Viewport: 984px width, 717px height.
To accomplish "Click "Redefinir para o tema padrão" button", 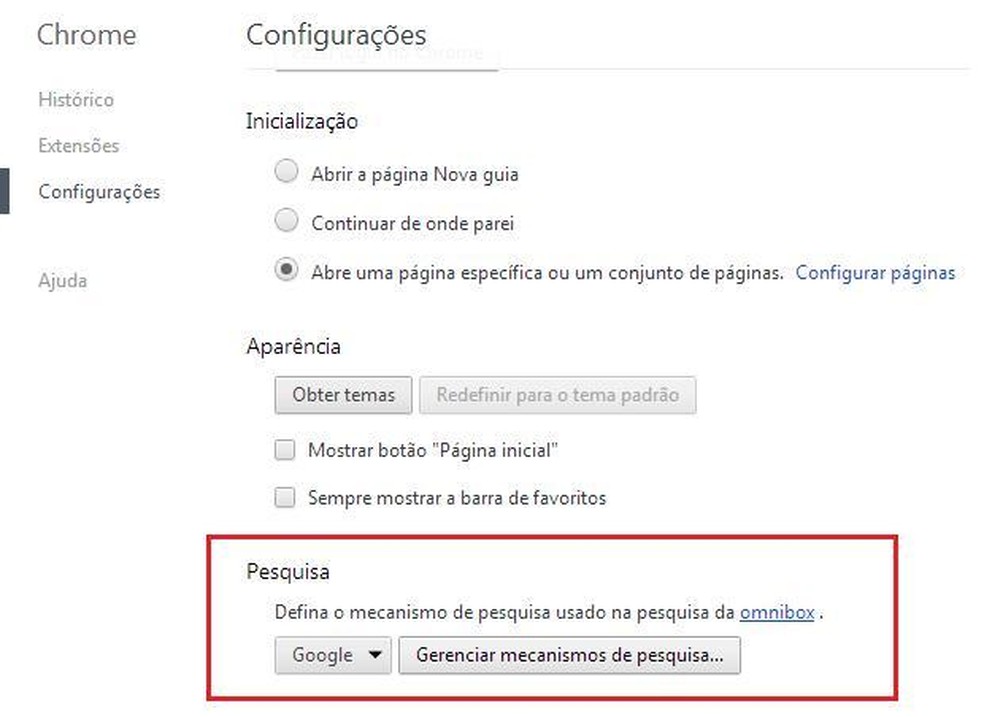I will pyautogui.click(x=557, y=395).
